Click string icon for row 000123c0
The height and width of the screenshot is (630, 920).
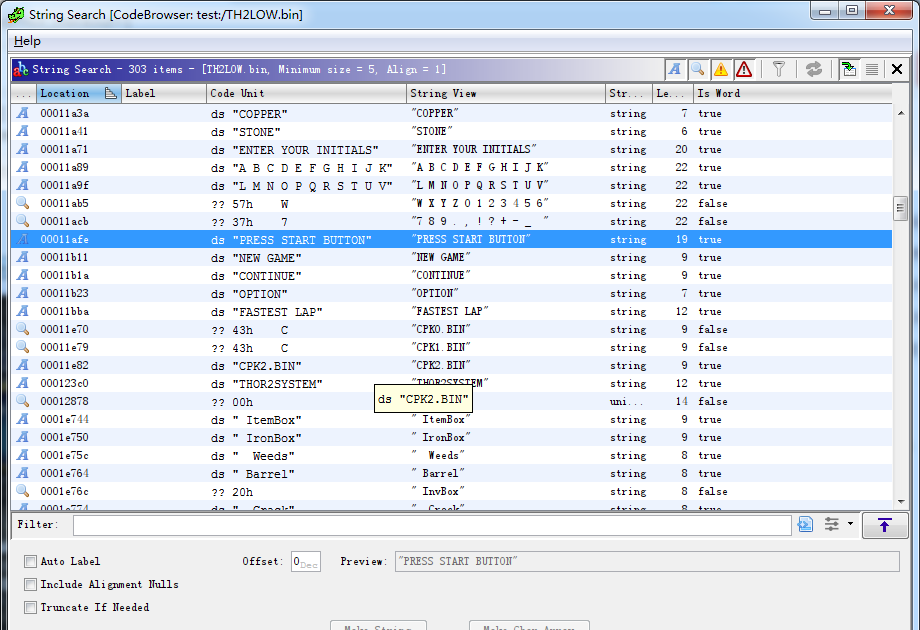pyautogui.click(x=22, y=383)
